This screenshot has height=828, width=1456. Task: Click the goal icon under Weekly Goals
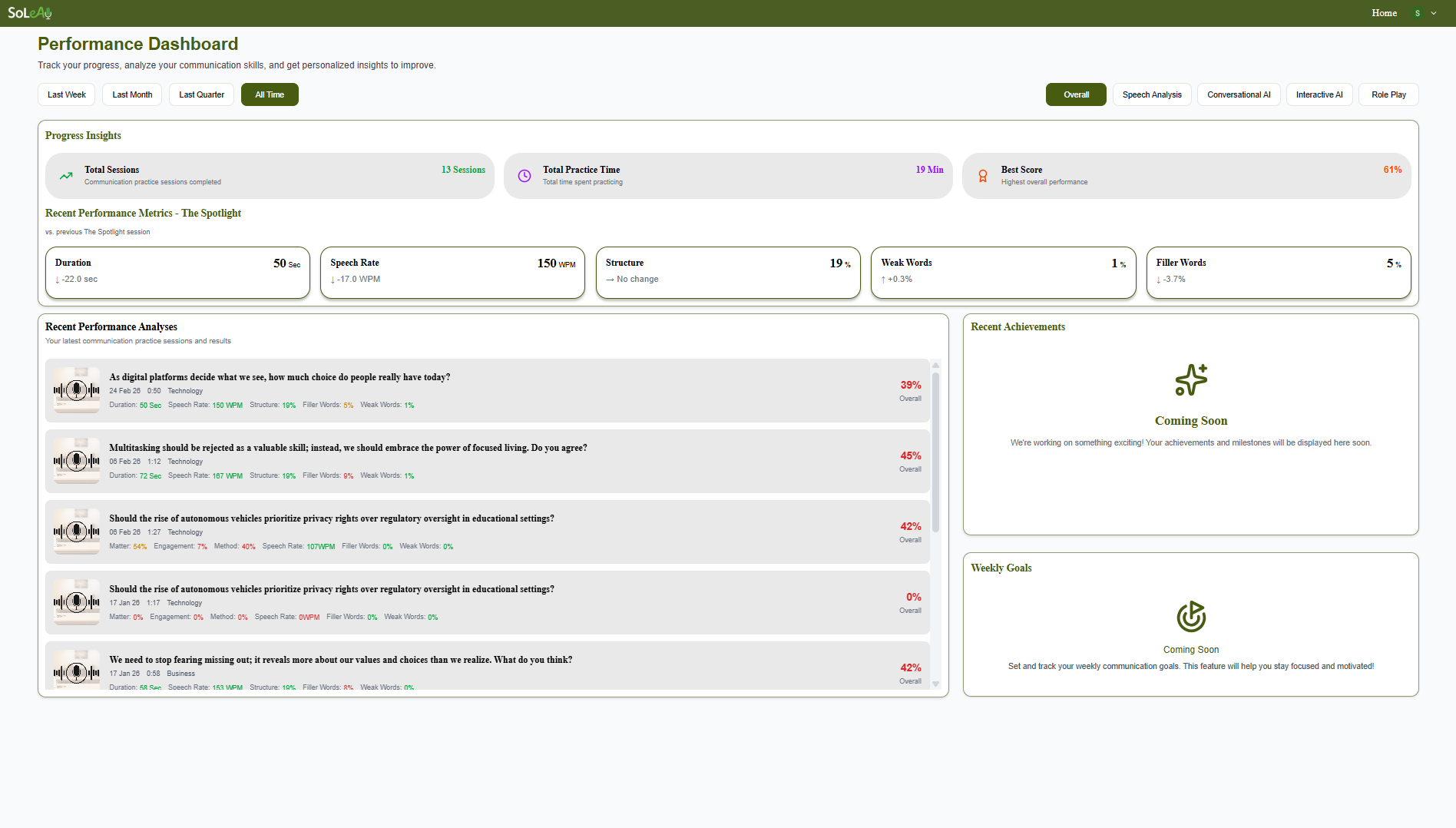[x=1191, y=616]
